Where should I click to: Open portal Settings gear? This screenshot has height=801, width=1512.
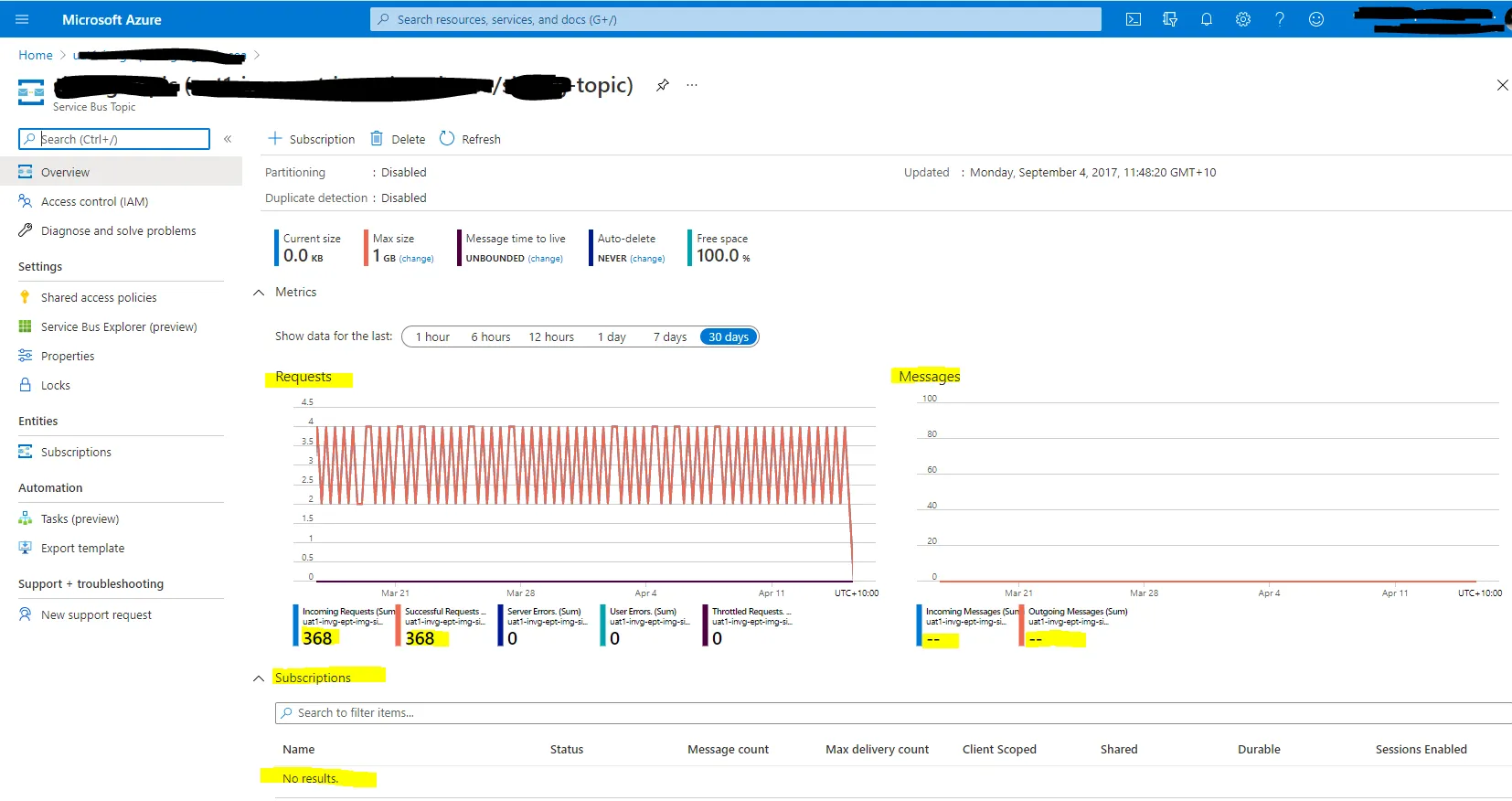tap(1243, 19)
